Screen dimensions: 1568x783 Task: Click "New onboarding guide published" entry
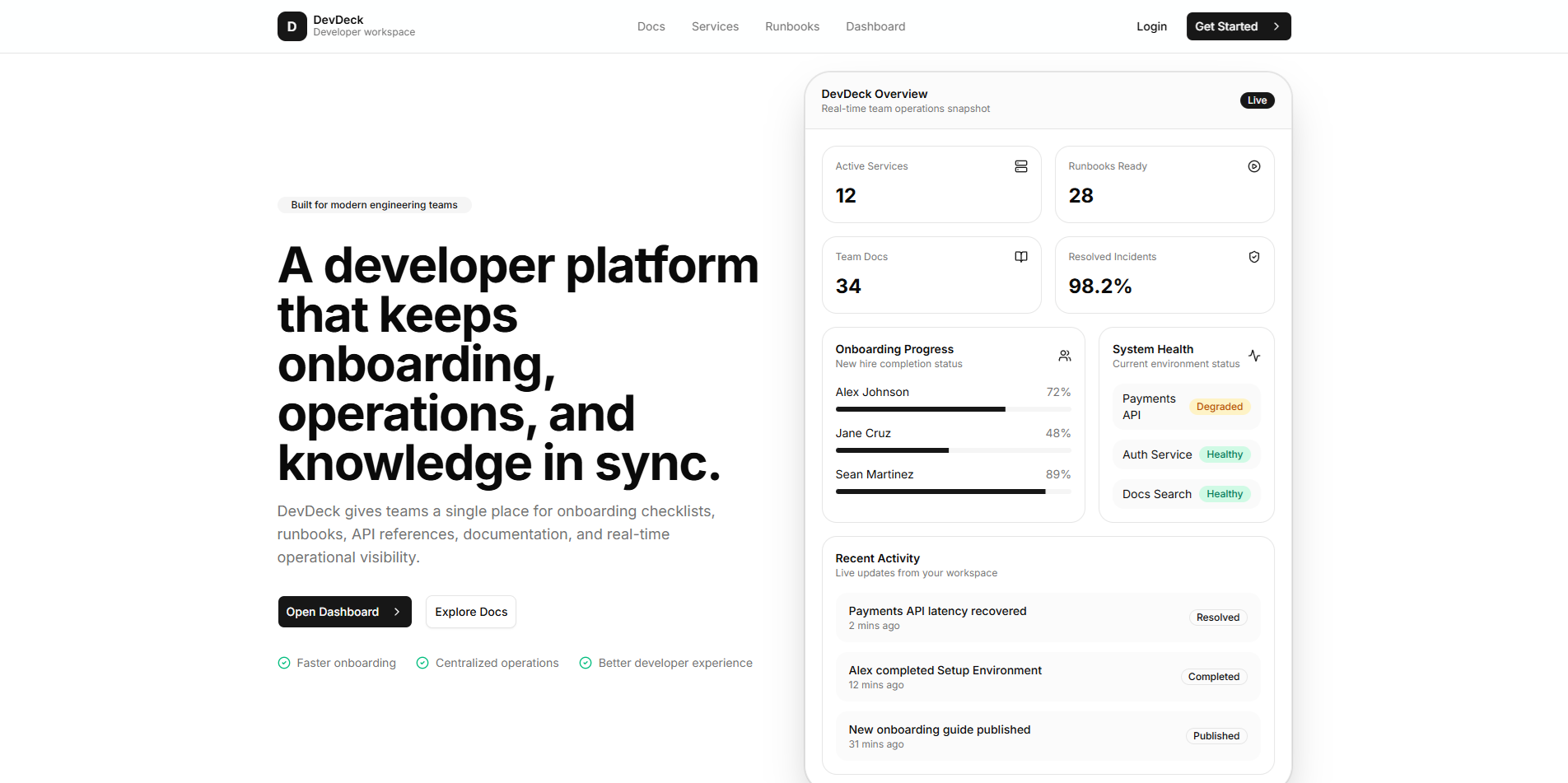click(x=1048, y=736)
